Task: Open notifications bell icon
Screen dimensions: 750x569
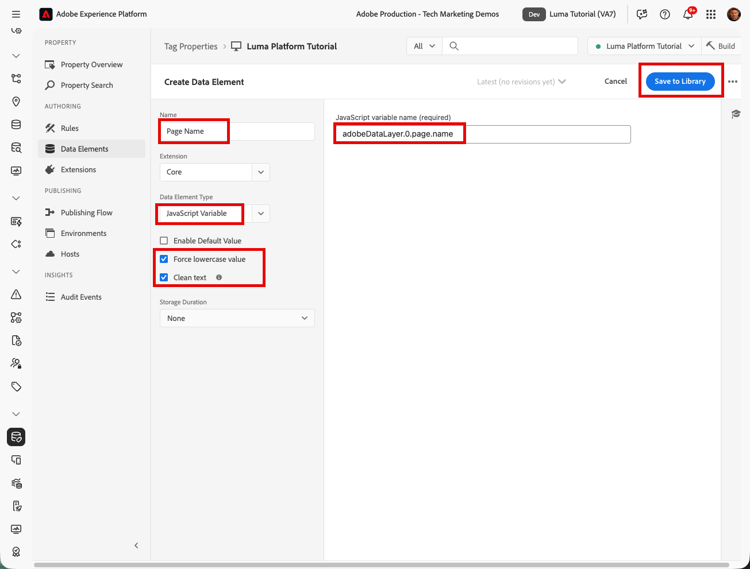Action: tap(688, 13)
